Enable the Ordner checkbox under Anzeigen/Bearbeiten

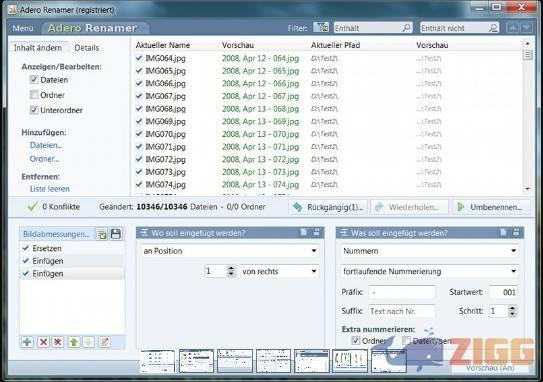pyautogui.click(x=34, y=95)
